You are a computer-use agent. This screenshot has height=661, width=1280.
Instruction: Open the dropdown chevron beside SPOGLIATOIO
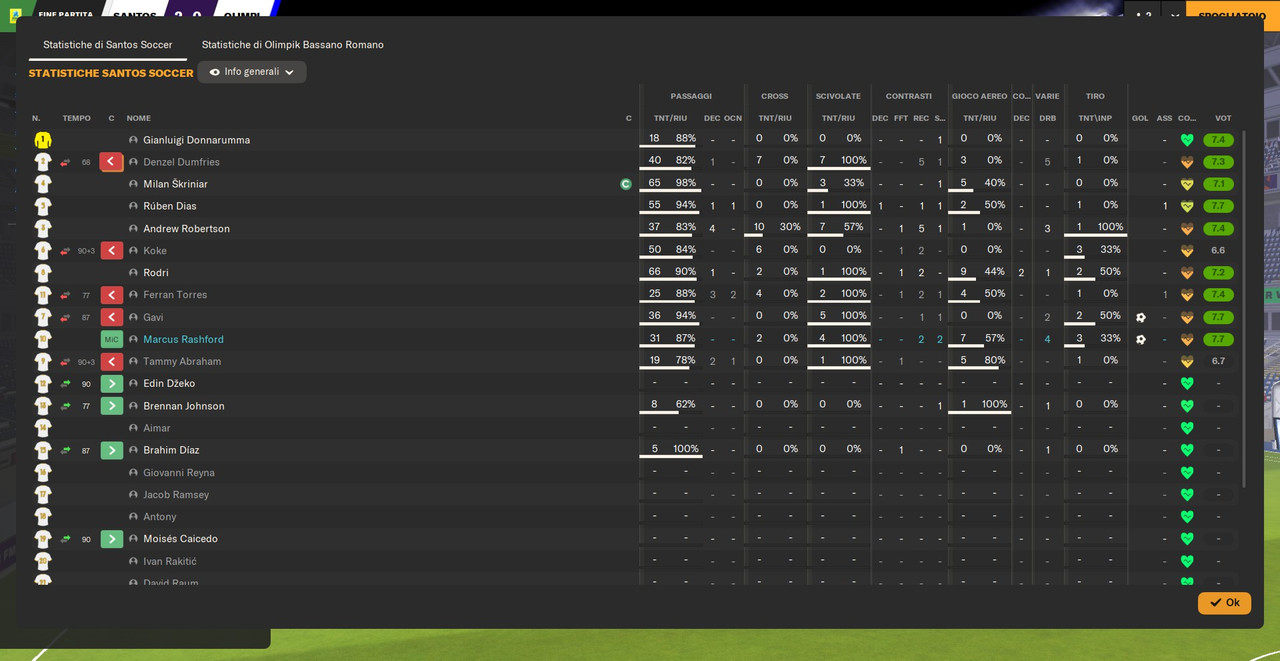[1175, 16]
